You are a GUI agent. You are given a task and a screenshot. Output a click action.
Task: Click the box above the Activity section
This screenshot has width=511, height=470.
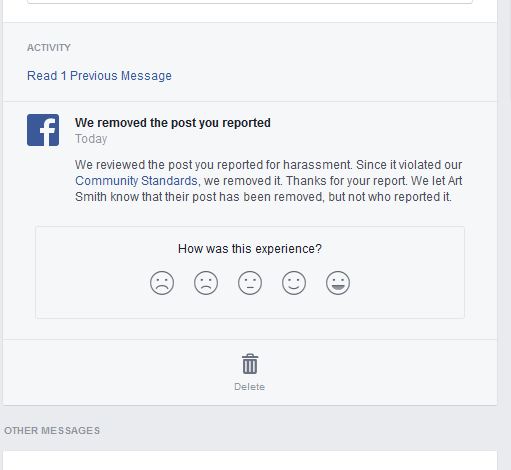[x=250, y=2]
